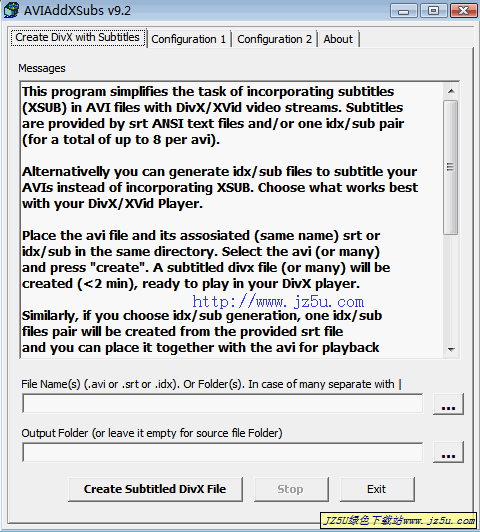480x532 pixels.
Task: Open the About tab
Action: (x=338, y=39)
